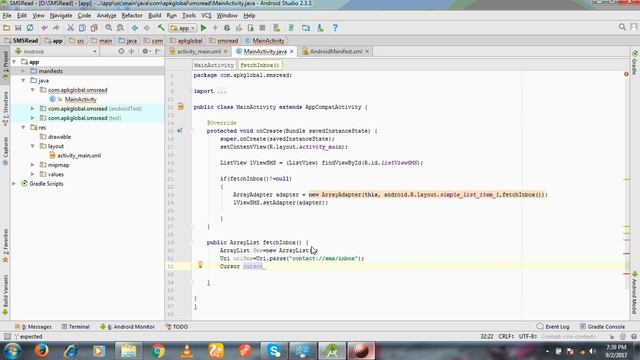Click the Help question mark icon
The width and height of the screenshot is (640, 360).
coord(335,28)
